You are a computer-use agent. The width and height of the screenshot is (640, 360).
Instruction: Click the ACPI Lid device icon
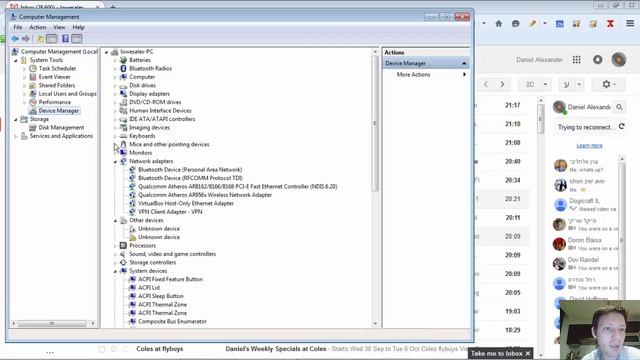[x=132, y=288]
